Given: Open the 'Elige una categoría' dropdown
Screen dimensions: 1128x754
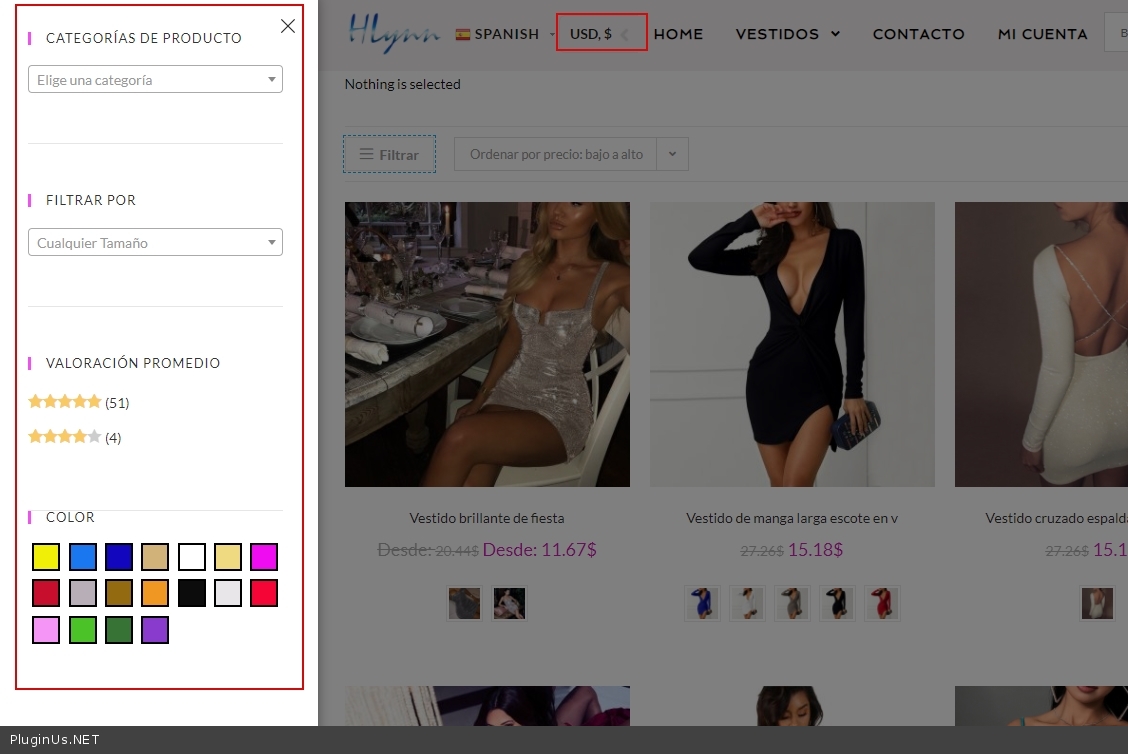Looking at the screenshot, I should pyautogui.click(x=155, y=80).
